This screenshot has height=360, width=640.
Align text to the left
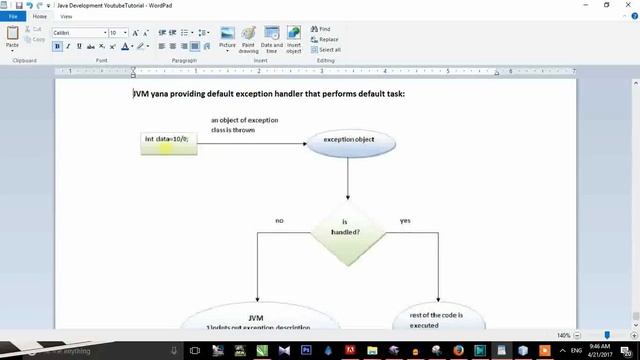[x=162, y=47]
